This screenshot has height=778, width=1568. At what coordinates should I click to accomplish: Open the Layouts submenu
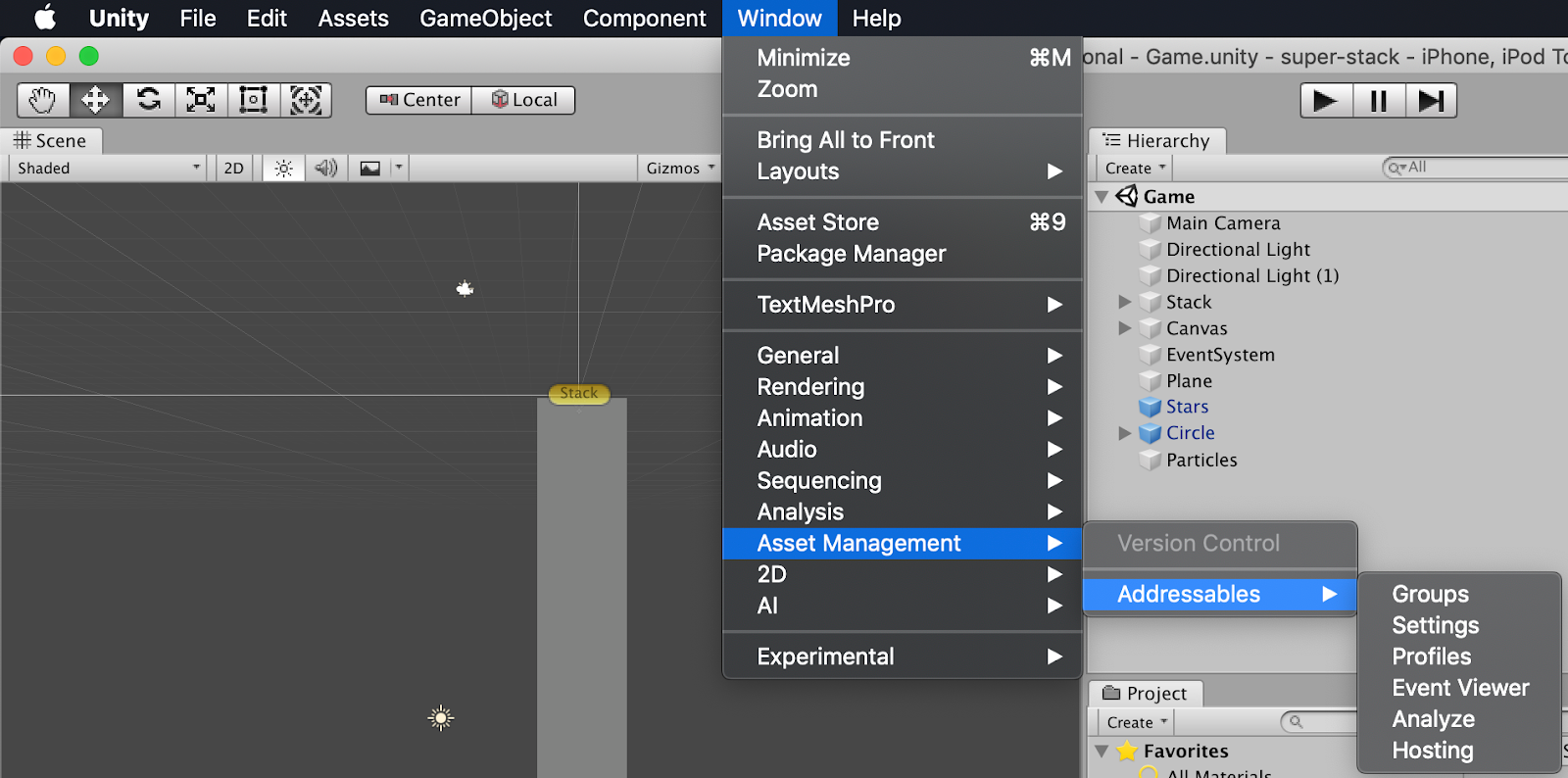pos(902,171)
